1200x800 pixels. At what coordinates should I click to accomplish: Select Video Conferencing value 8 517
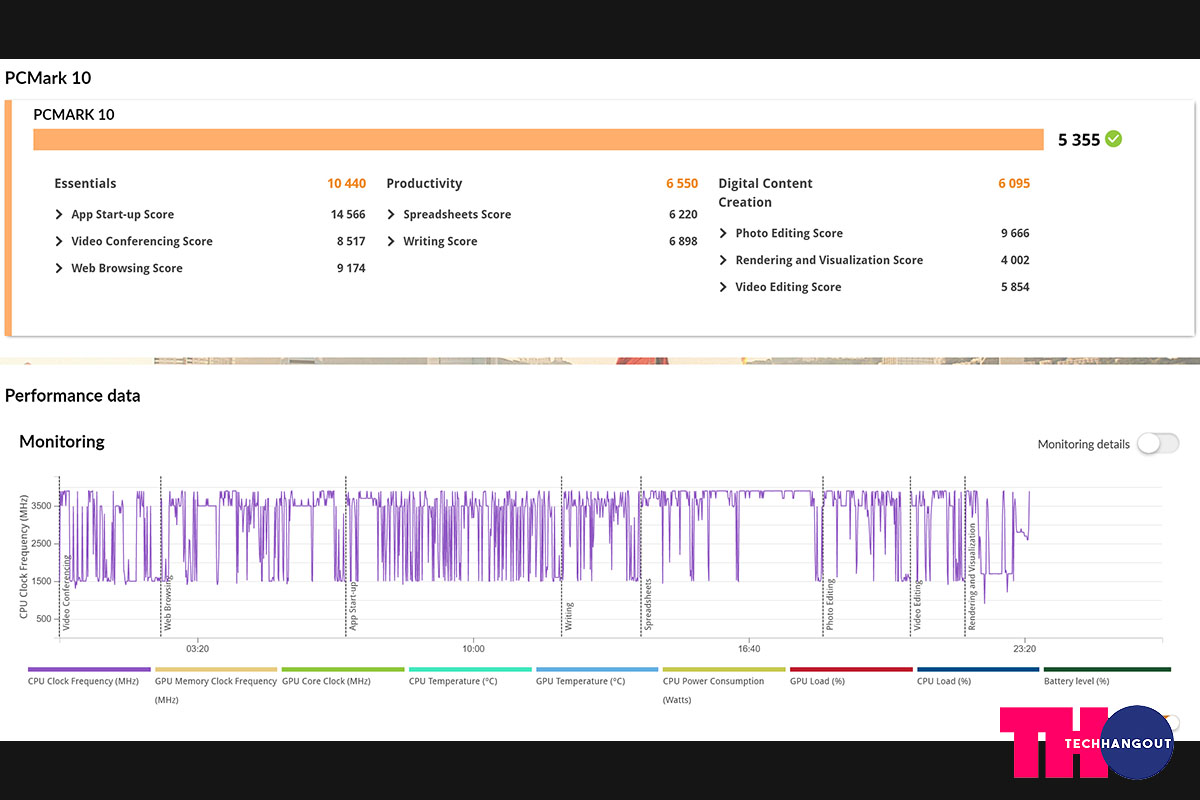(x=351, y=242)
